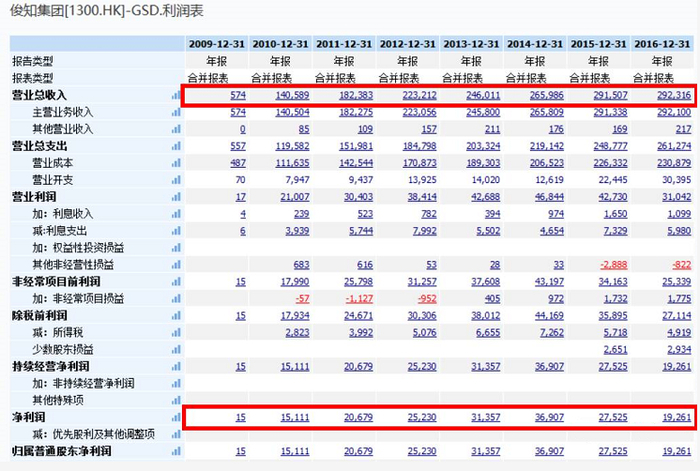Select the page title 俊知集团[1300.HK]-GSD.利润表
The width and height of the screenshot is (700, 471).
(107, 11)
